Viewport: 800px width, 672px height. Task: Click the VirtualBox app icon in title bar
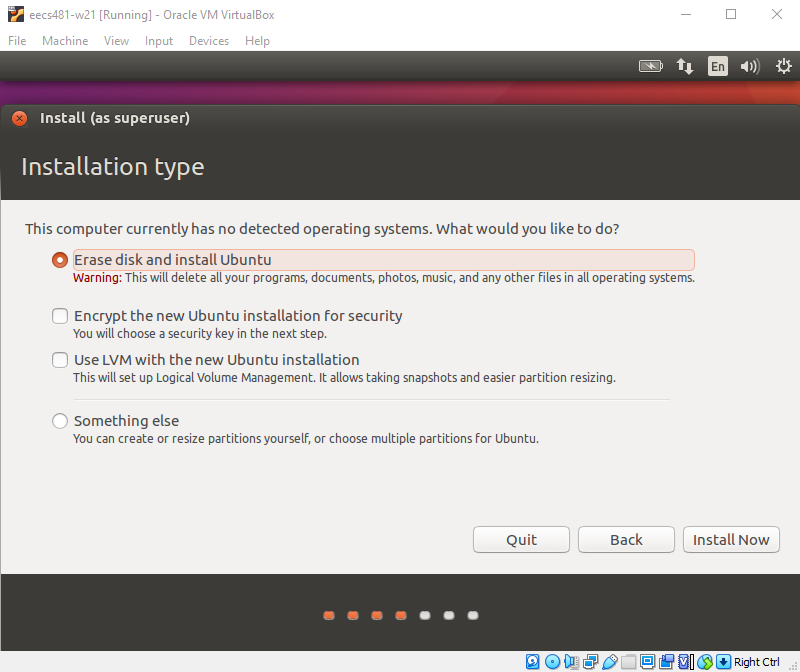[x=16, y=14]
